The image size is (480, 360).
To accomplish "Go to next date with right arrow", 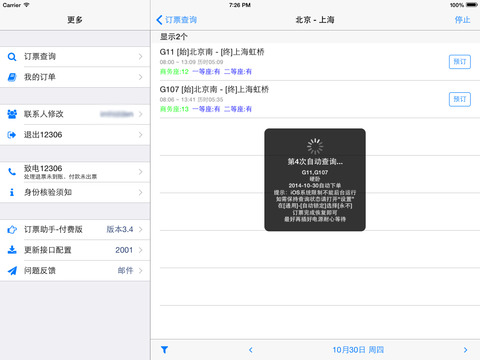I will (x=466, y=350).
